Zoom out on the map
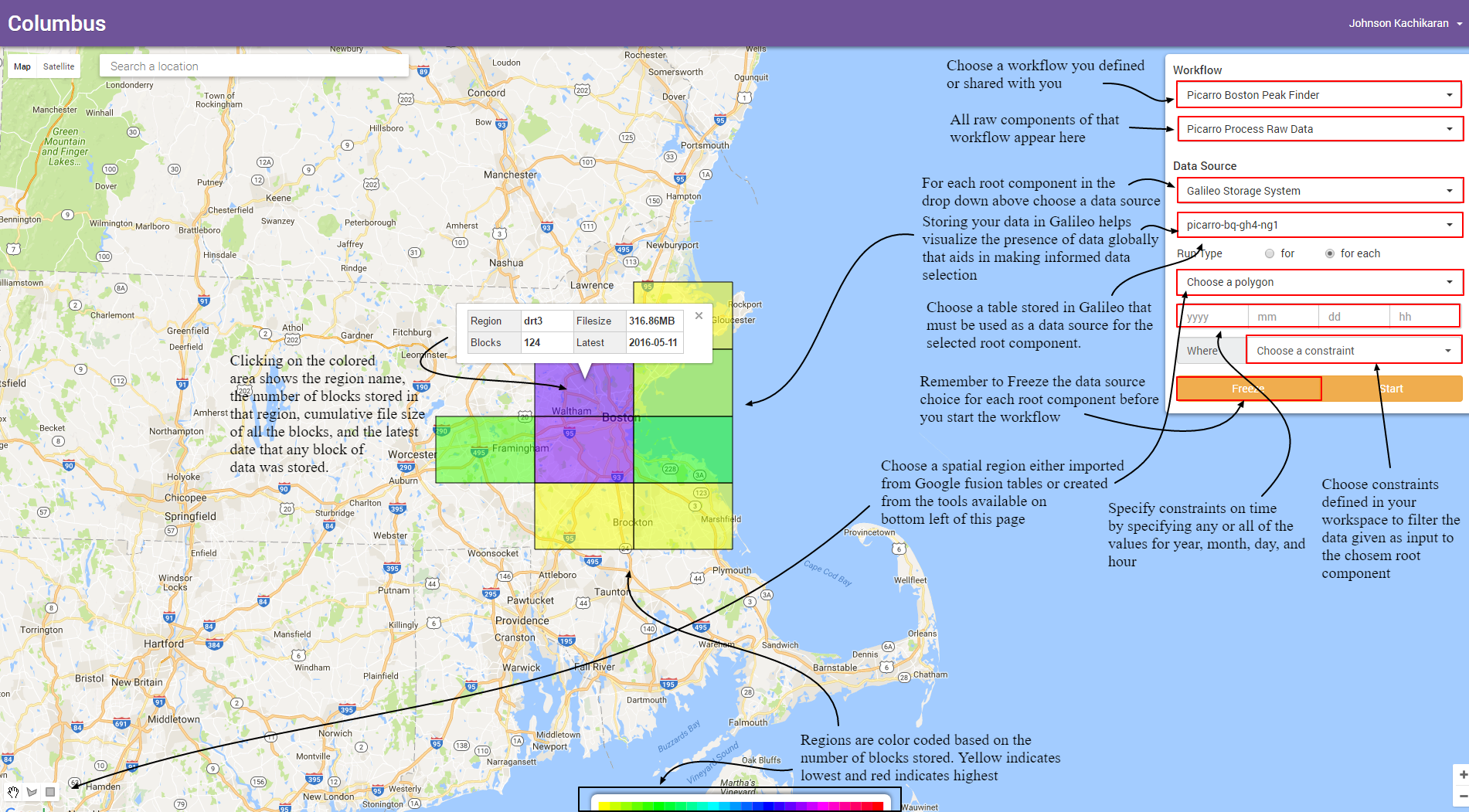Image resolution: width=1469 pixels, height=812 pixels. [x=1462, y=796]
